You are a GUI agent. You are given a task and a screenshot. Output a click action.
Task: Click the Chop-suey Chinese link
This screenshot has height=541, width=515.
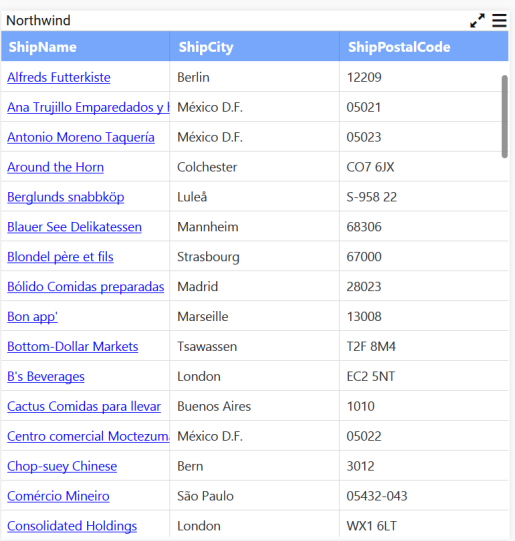click(x=62, y=466)
